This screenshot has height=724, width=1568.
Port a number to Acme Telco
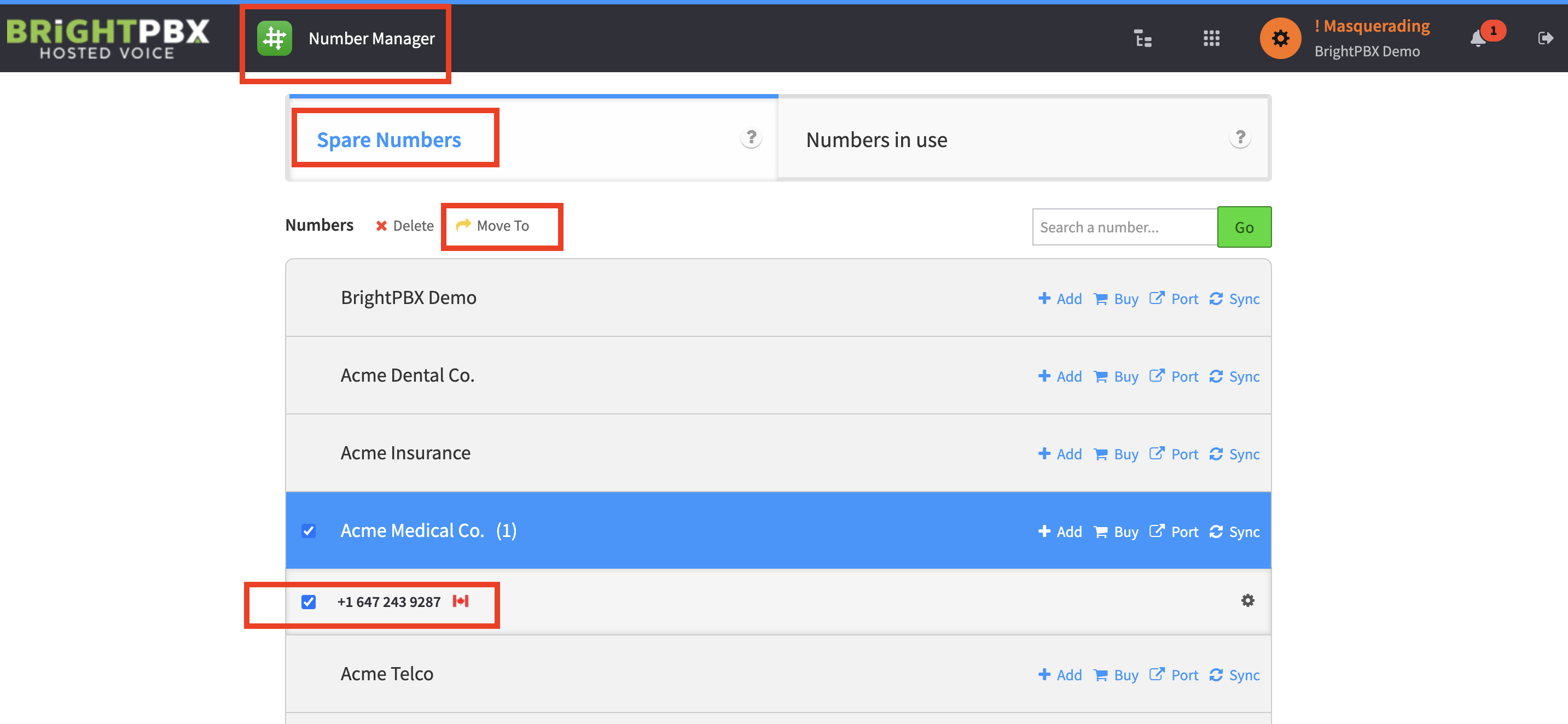pyautogui.click(x=1174, y=675)
